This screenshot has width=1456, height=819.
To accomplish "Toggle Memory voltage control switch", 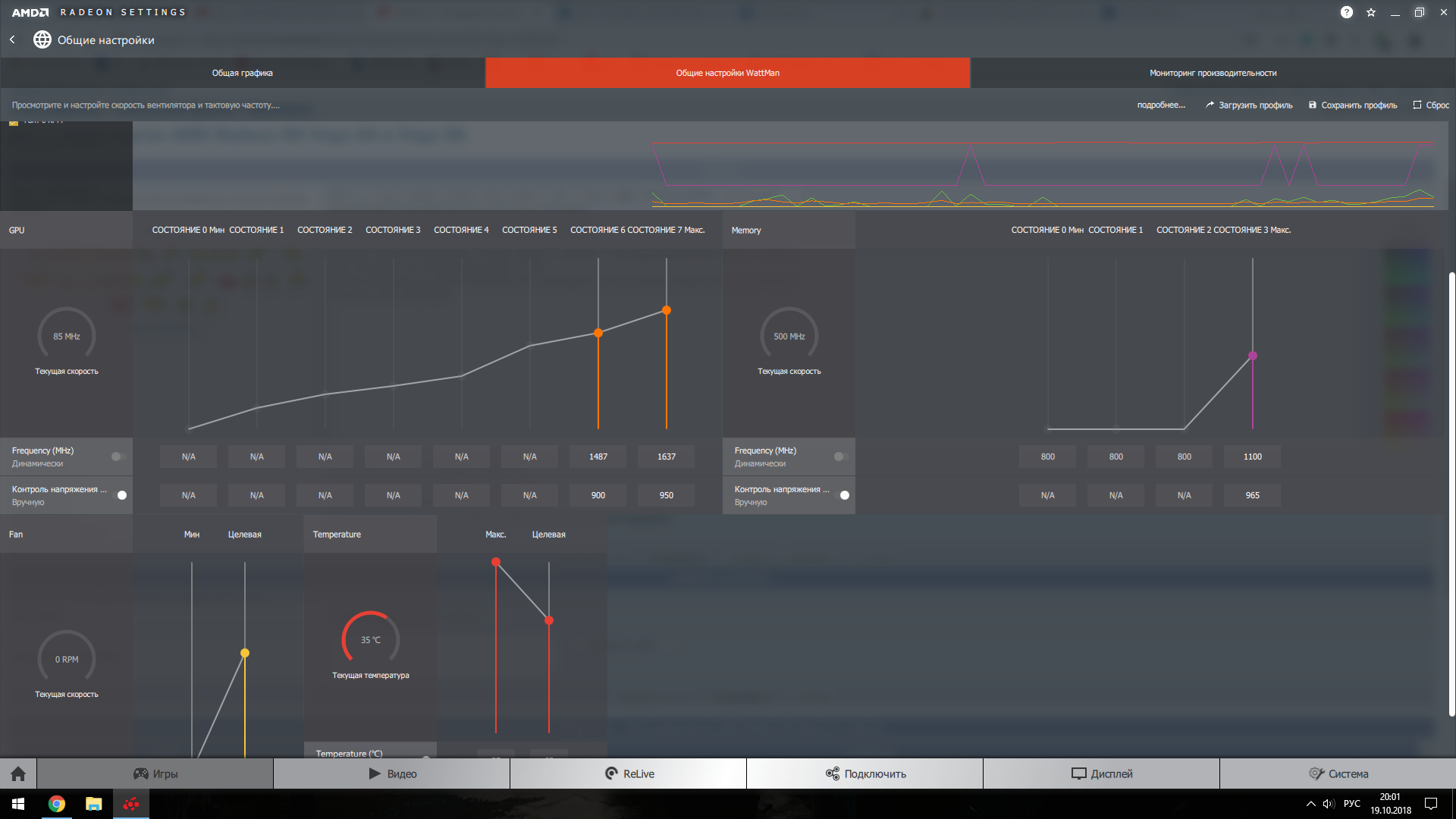I will point(843,495).
